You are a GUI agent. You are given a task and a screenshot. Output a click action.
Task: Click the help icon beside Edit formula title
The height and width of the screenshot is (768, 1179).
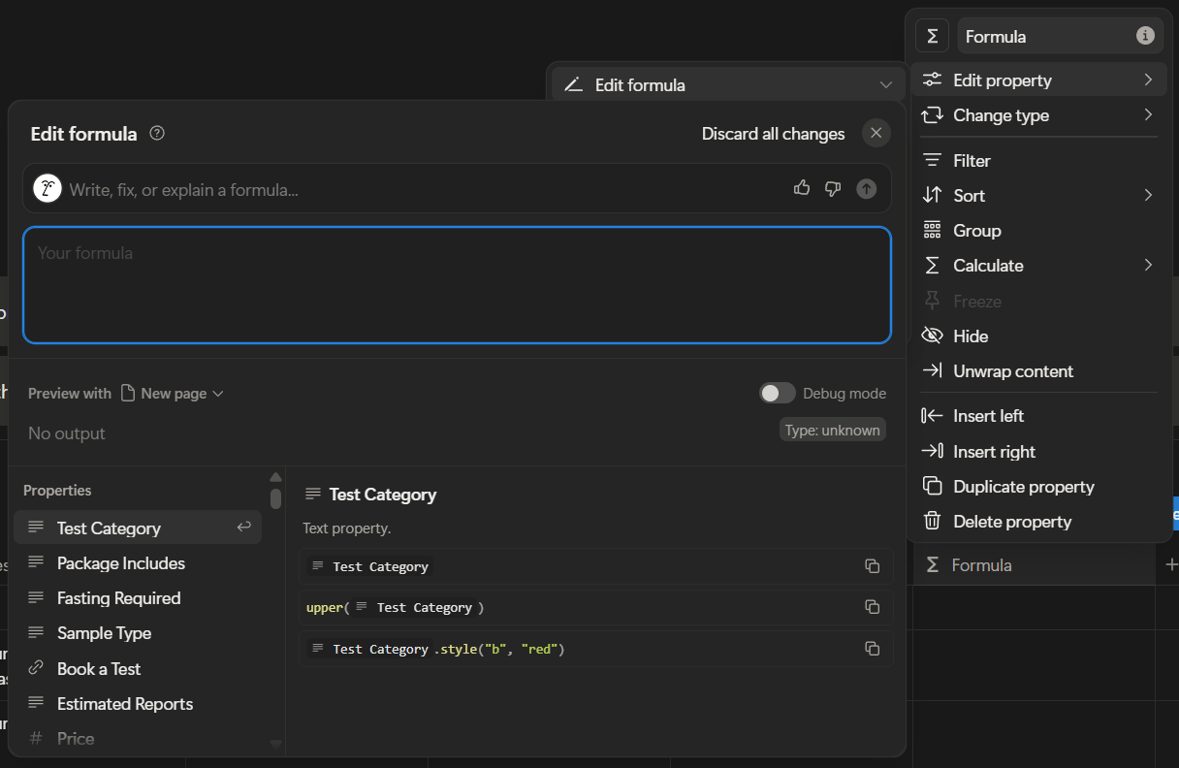click(x=157, y=133)
